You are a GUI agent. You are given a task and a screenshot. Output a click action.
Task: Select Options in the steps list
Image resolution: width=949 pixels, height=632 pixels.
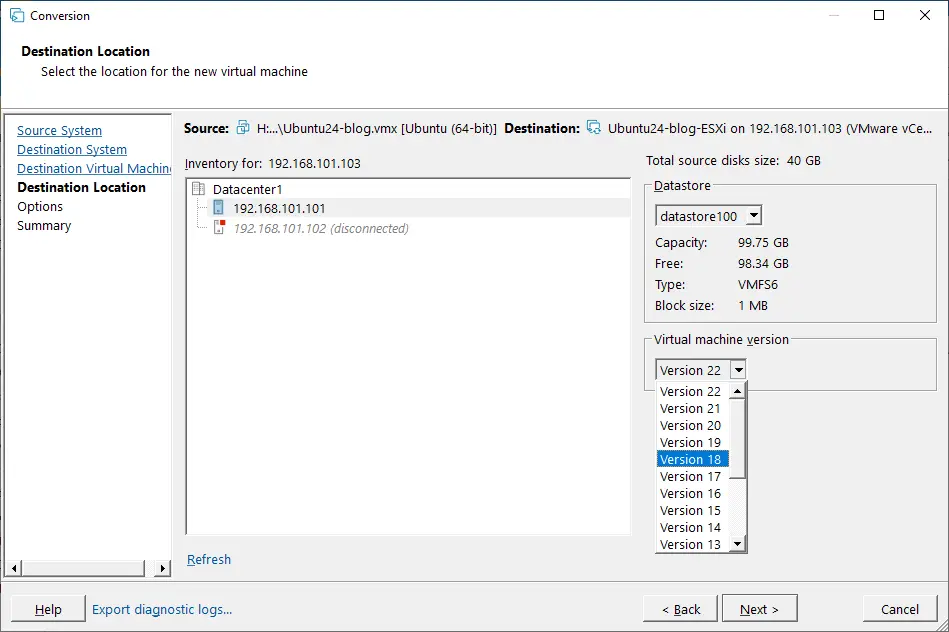40,206
